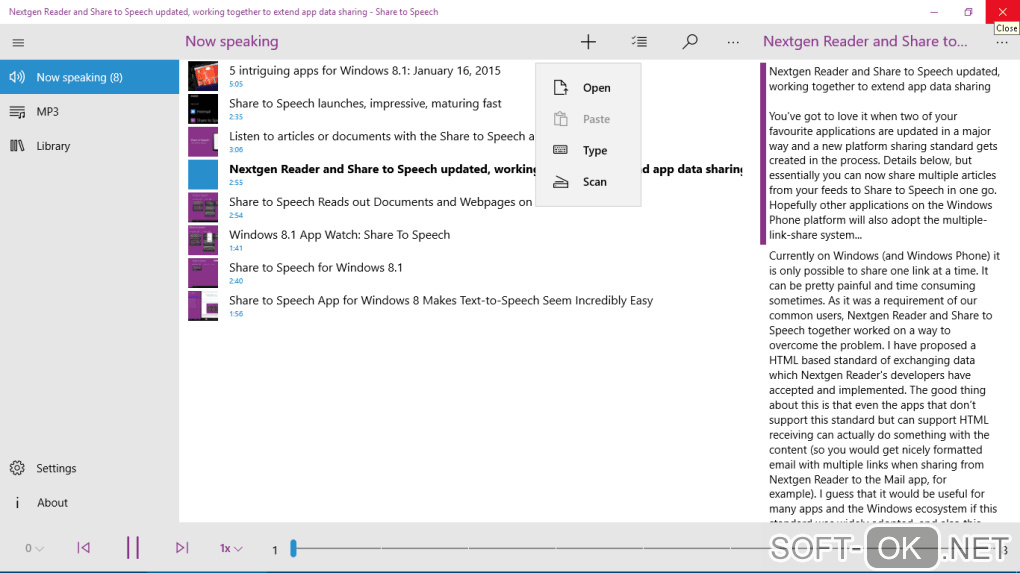Select 'Windows 8.1 App Watch' article
Image resolution: width=1020 pixels, height=573 pixels.
point(340,234)
